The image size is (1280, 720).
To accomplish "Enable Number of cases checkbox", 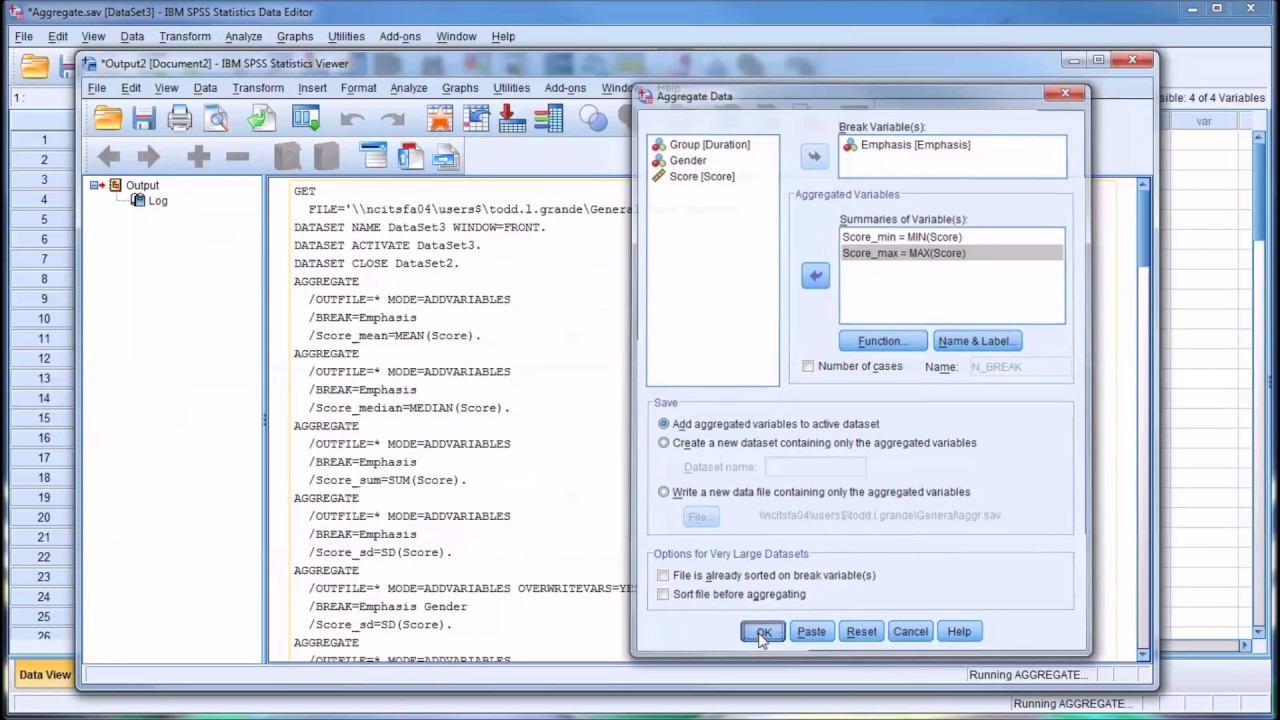I will 808,366.
